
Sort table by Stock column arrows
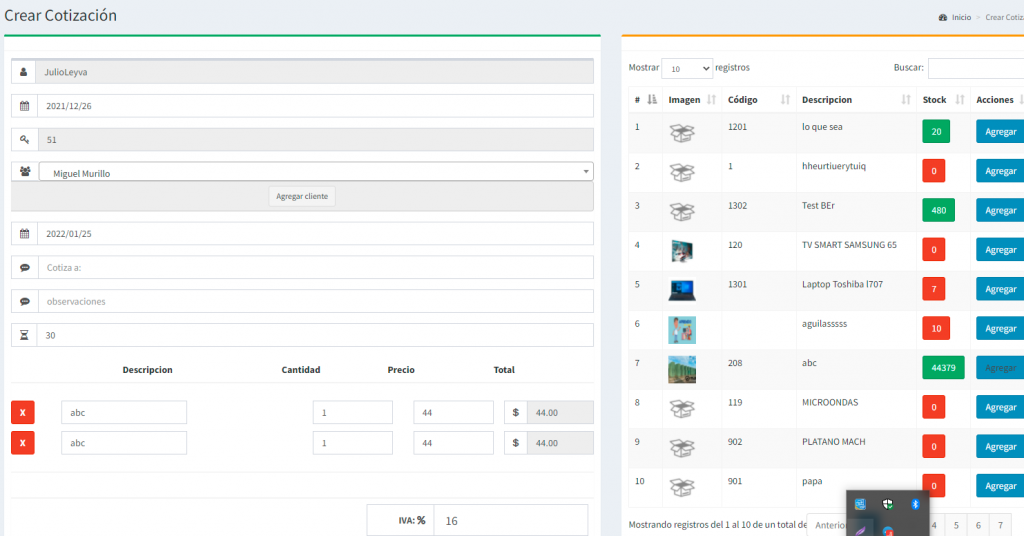tap(960, 100)
